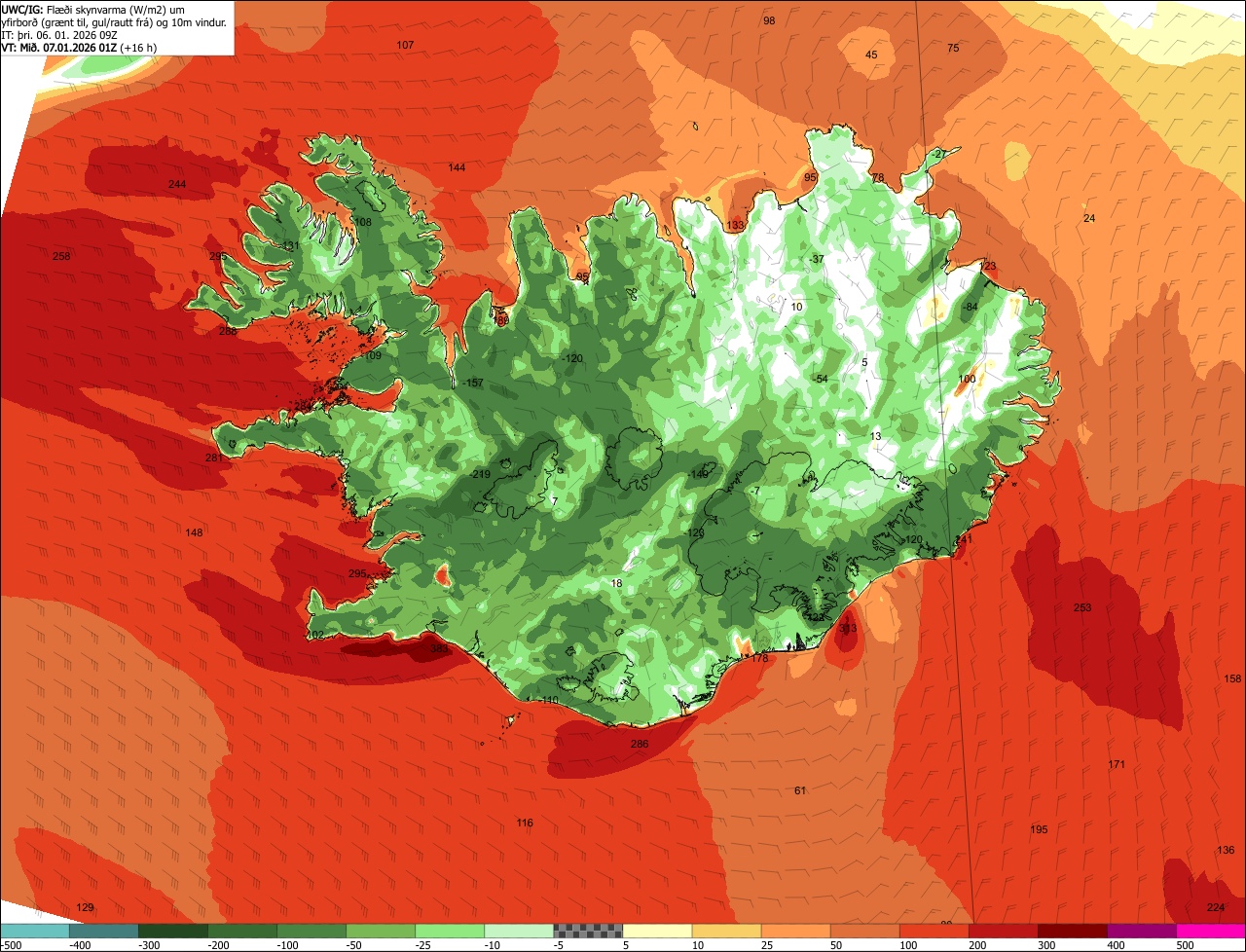Click the legend swatch between -400 and -300

[x=103, y=931]
